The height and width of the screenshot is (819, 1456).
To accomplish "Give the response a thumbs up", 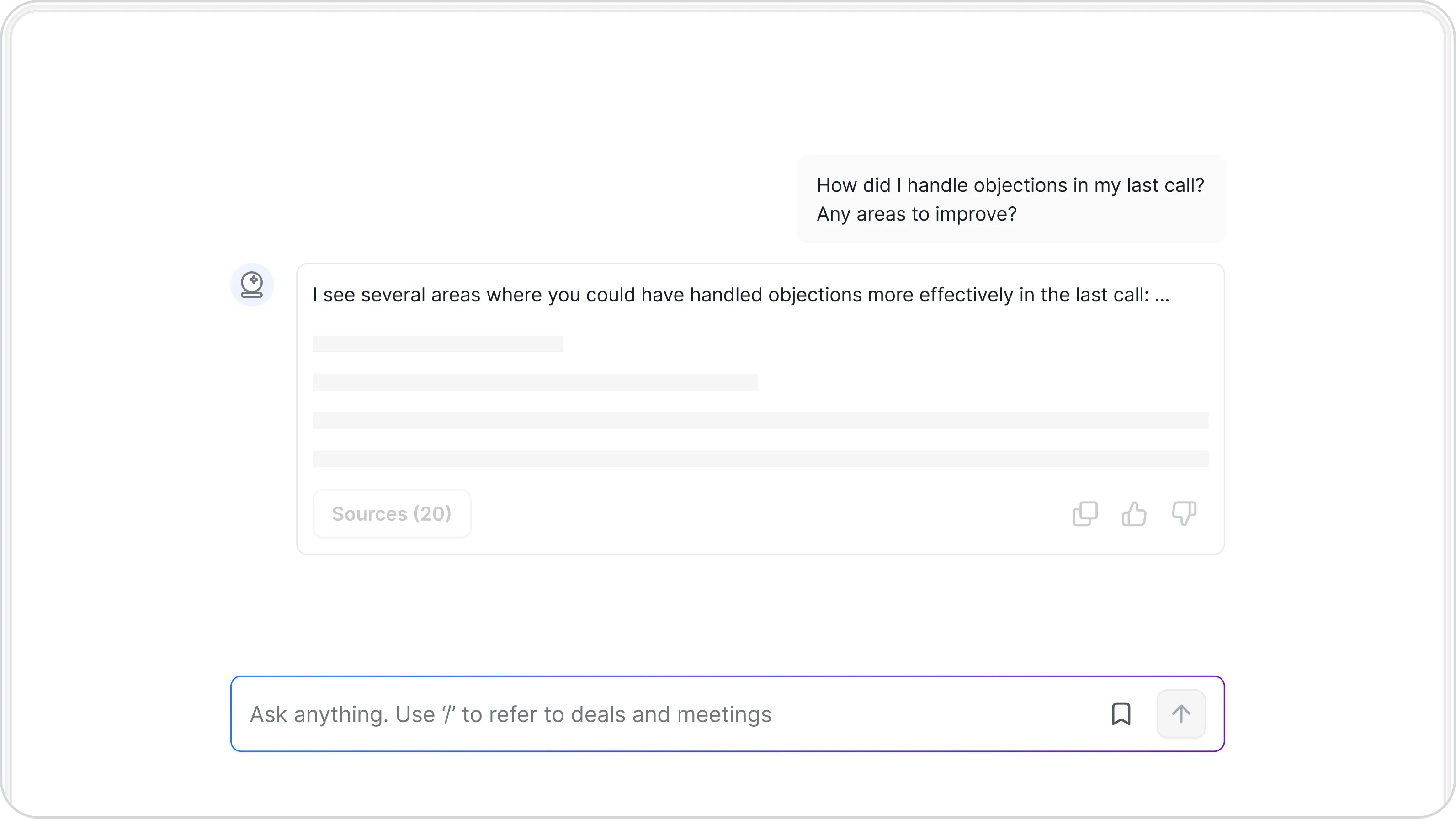I will (1134, 514).
